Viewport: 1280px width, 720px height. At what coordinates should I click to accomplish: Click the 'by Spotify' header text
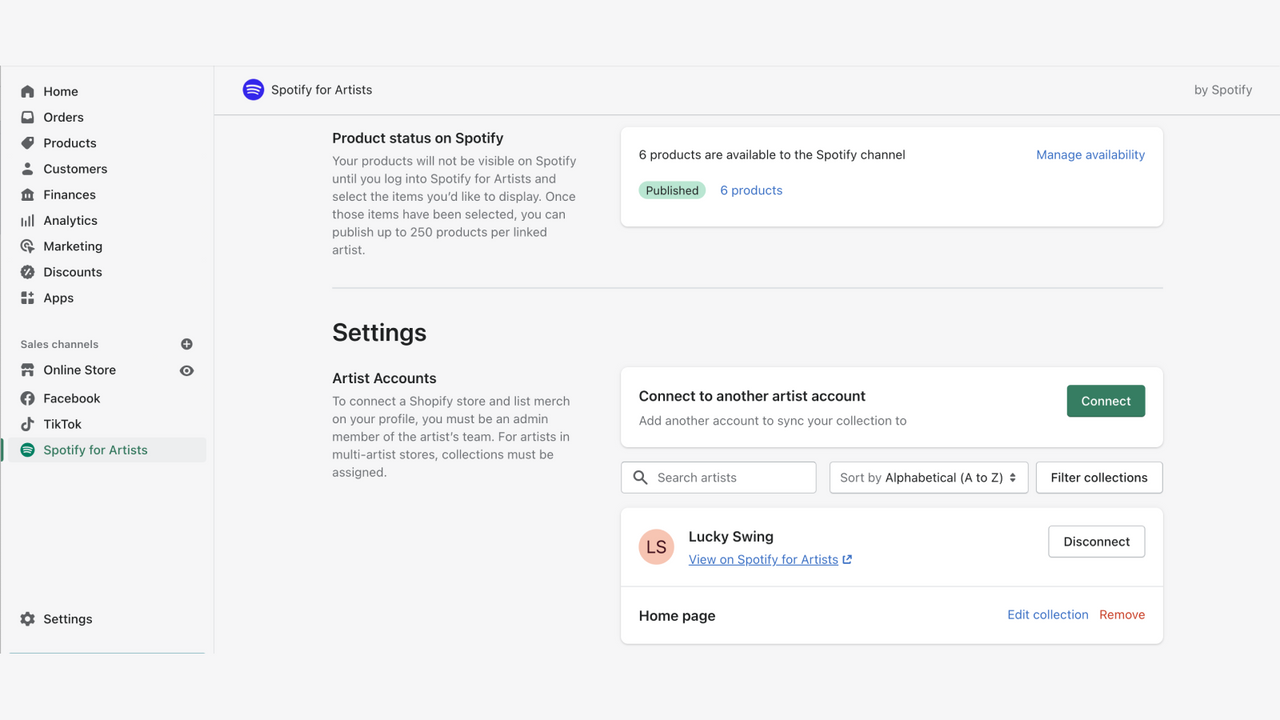pyautogui.click(x=1223, y=90)
